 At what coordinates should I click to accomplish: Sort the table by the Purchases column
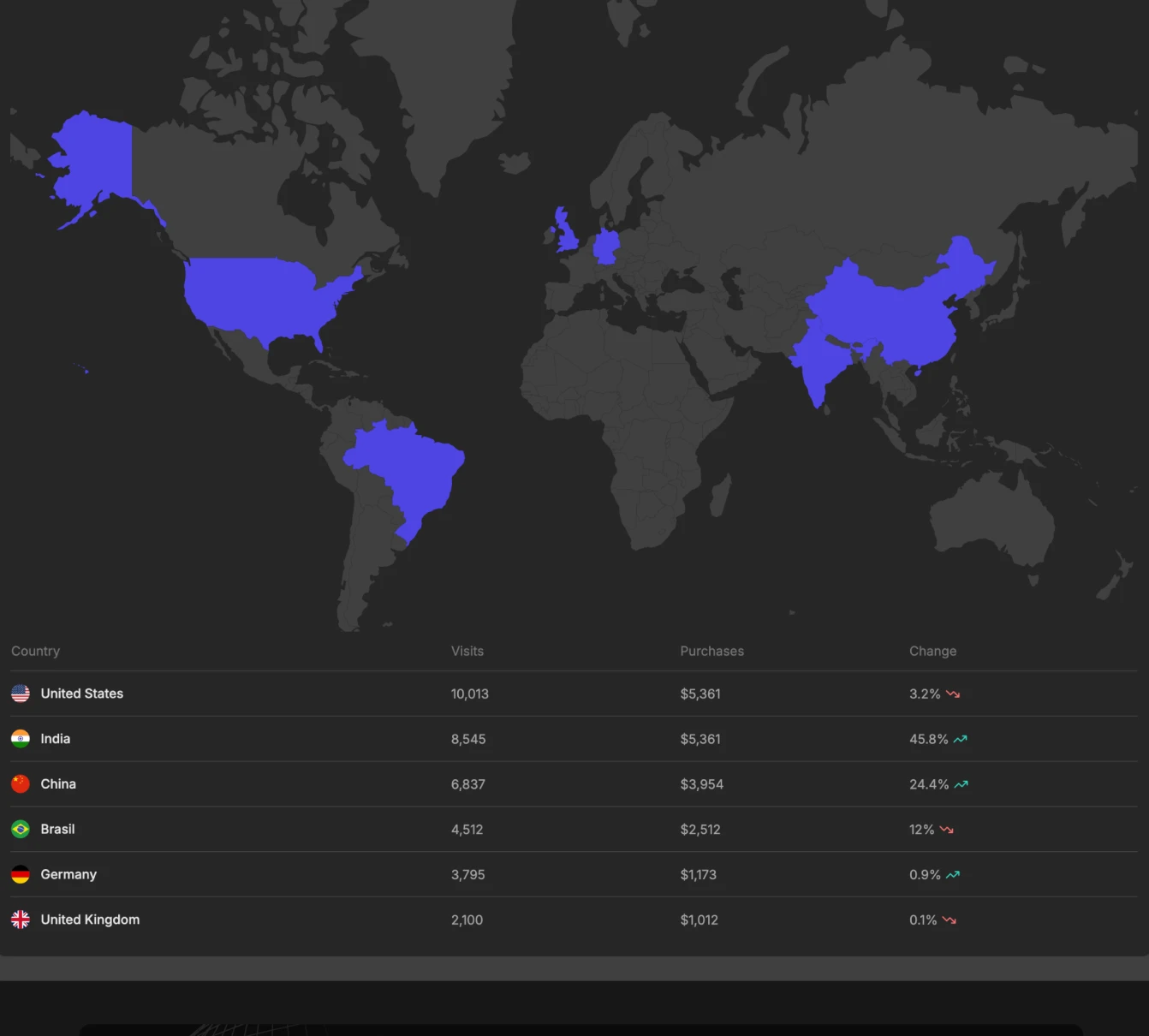[x=711, y=651]
